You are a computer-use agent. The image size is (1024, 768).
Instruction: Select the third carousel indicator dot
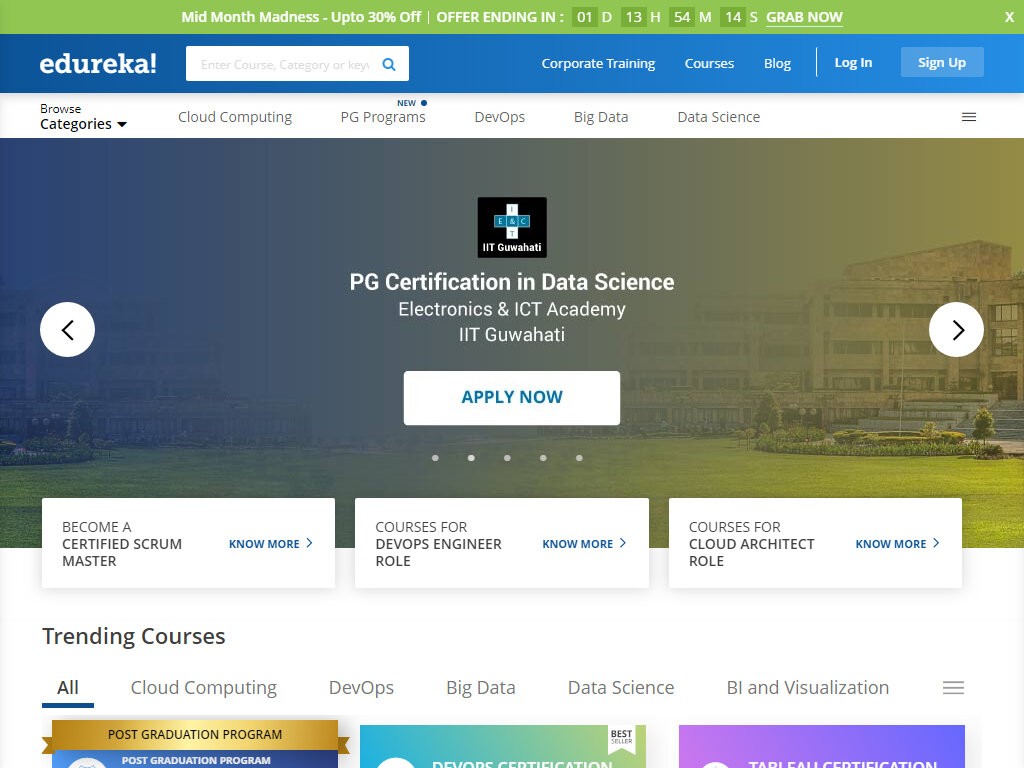[507, 458]
